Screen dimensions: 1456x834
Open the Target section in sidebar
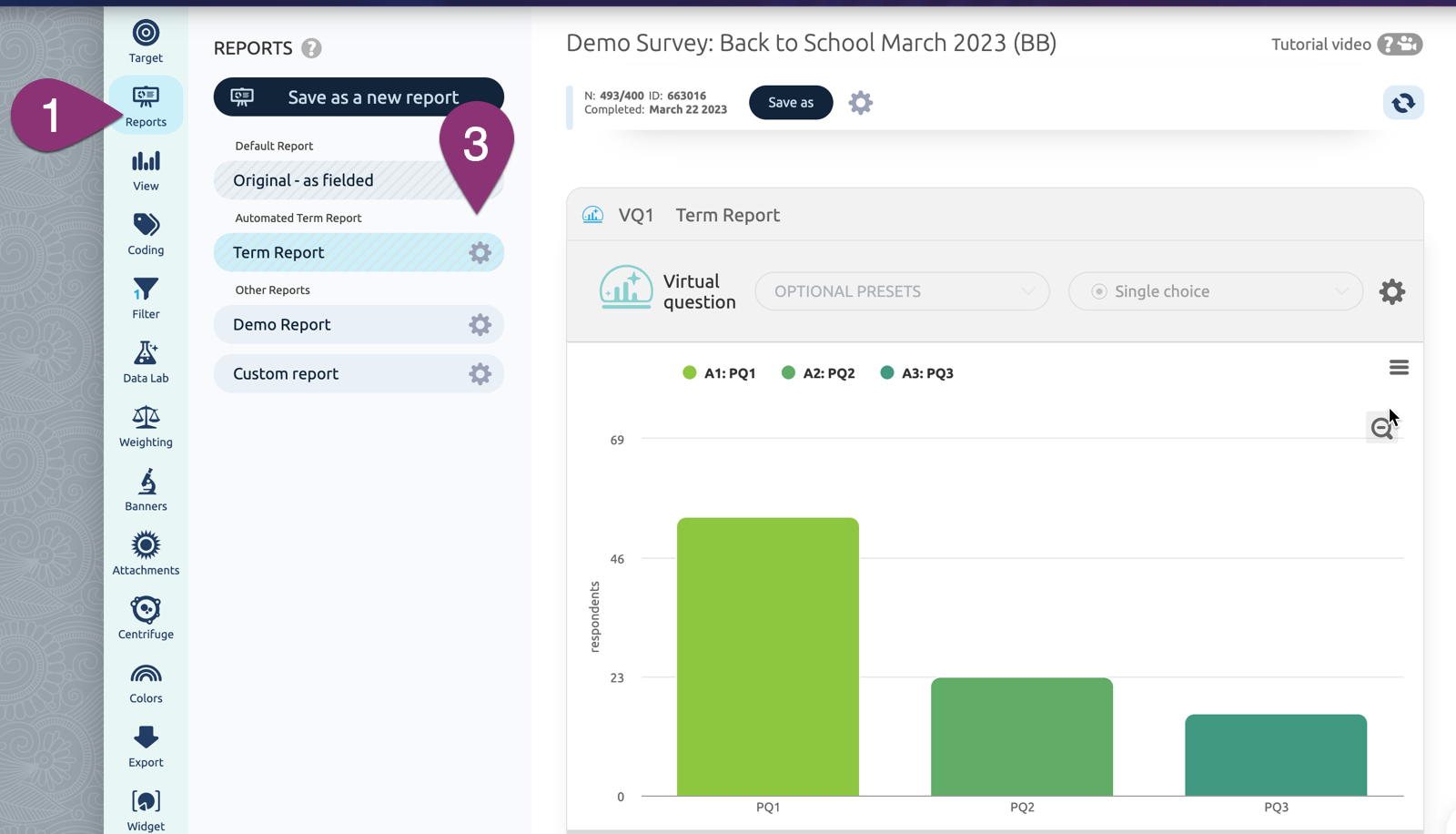146,42
